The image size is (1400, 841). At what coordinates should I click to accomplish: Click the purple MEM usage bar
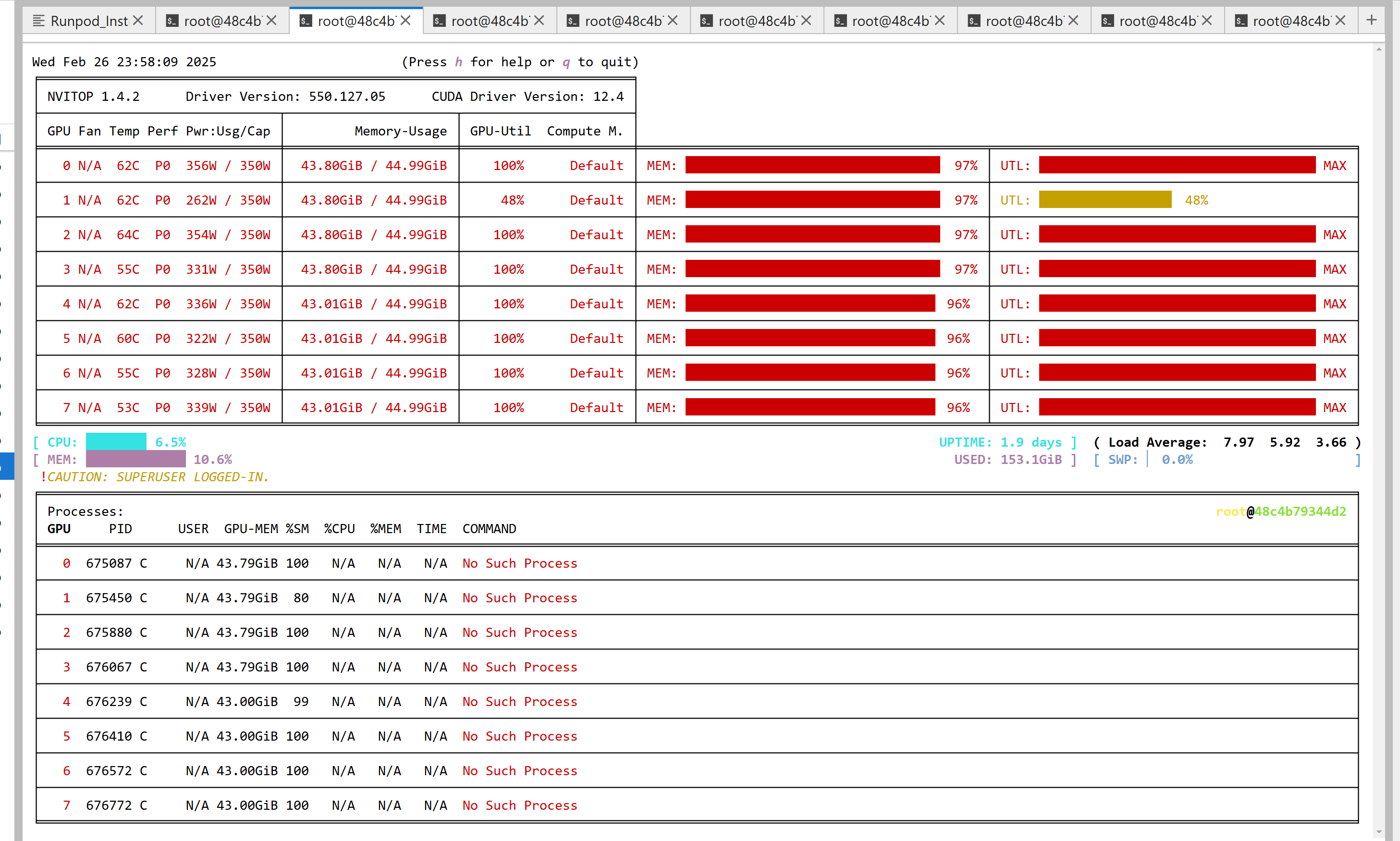[x=135, y=460]
